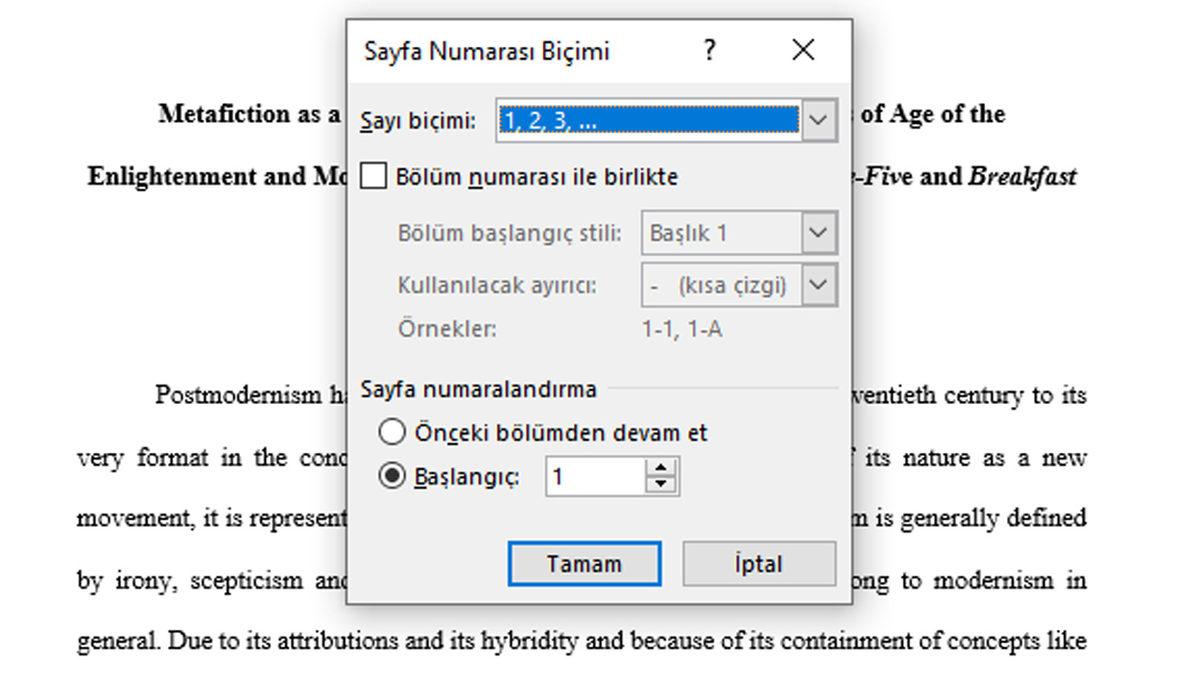Close the Sayfa Numarası Biçimi dialog
The image size is (1200, 675).
pyautogui.click(x=803, y=51)
